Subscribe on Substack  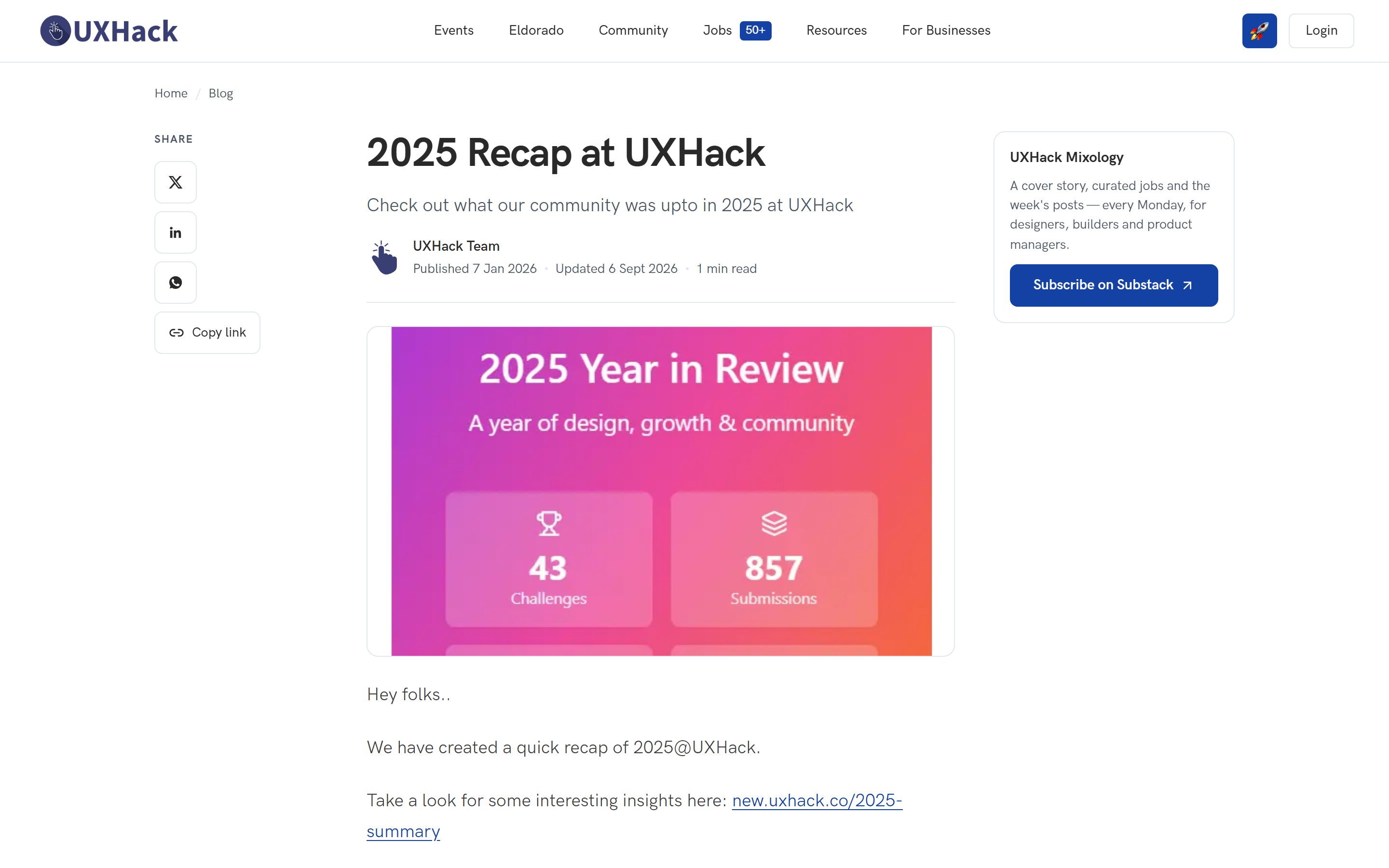click(1114, 285)
